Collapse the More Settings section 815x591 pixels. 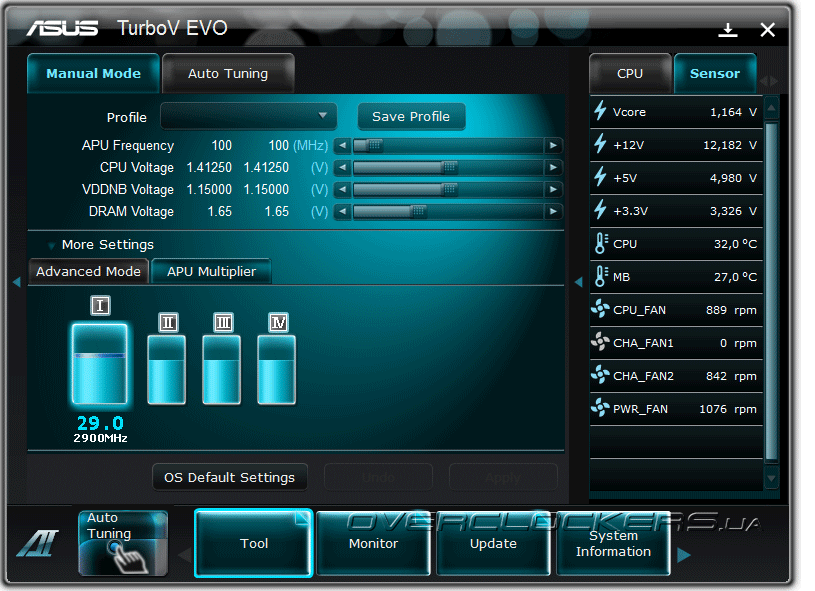51,245
